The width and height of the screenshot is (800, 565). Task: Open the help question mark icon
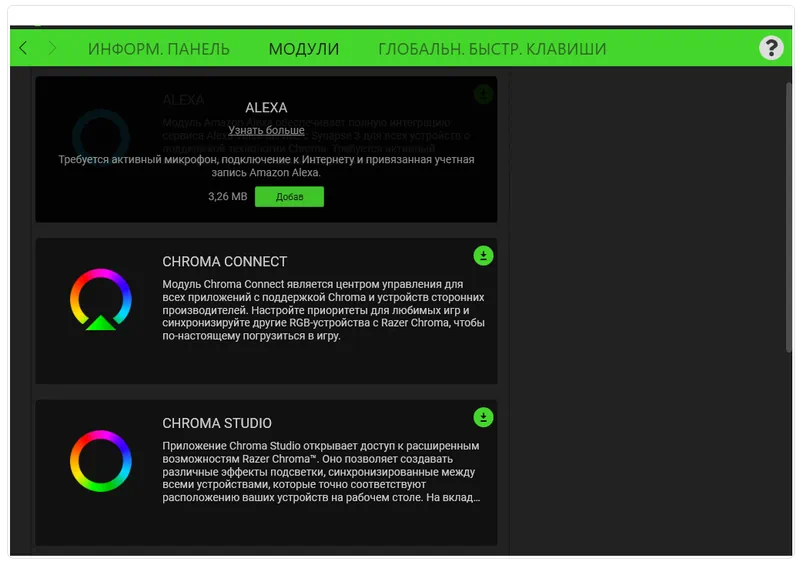771,48
